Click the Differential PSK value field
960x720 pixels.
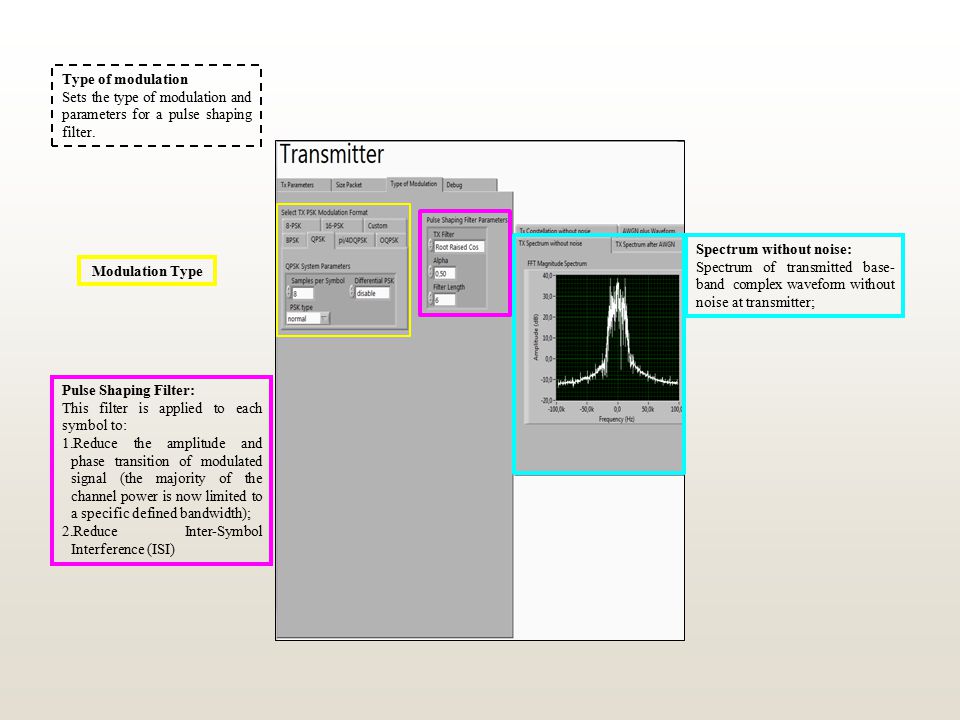[372, 293]
